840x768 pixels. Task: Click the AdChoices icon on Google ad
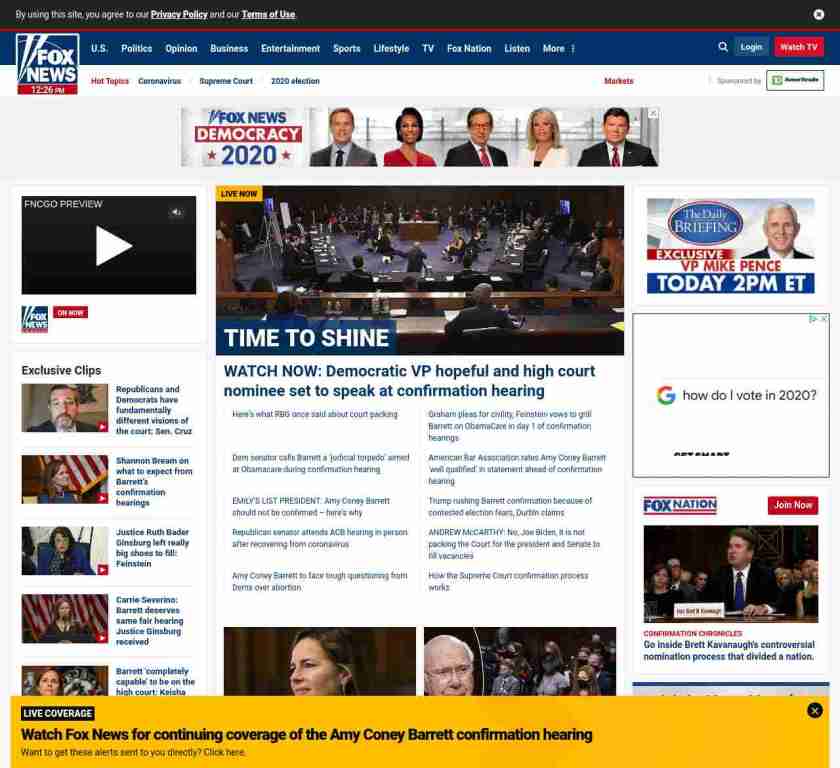[813, 319]
